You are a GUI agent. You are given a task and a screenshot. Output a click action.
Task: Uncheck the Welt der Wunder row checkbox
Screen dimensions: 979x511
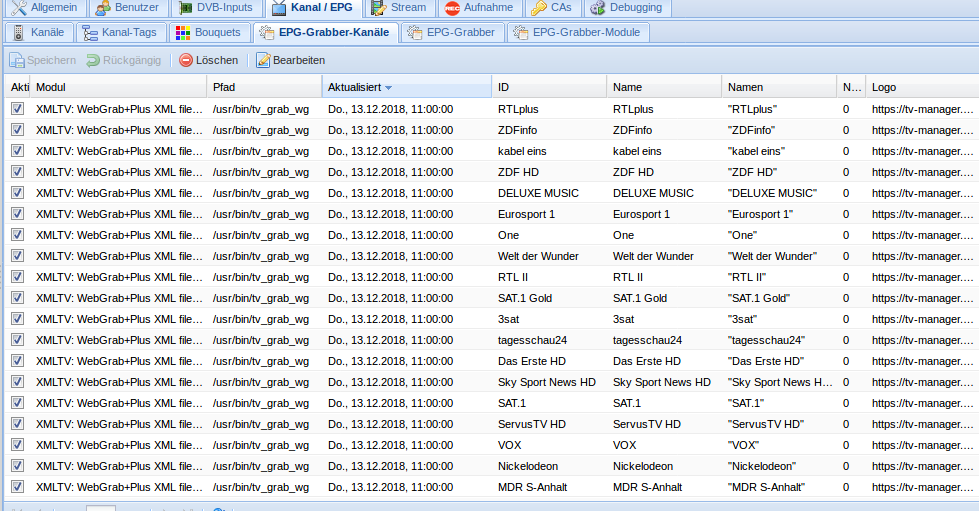[x=17, y=256]
